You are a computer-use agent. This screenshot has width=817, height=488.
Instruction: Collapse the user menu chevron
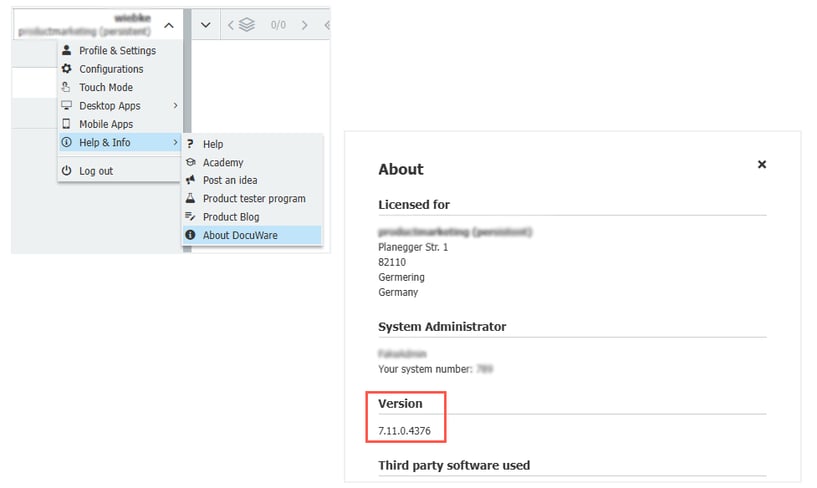point(169,25)
